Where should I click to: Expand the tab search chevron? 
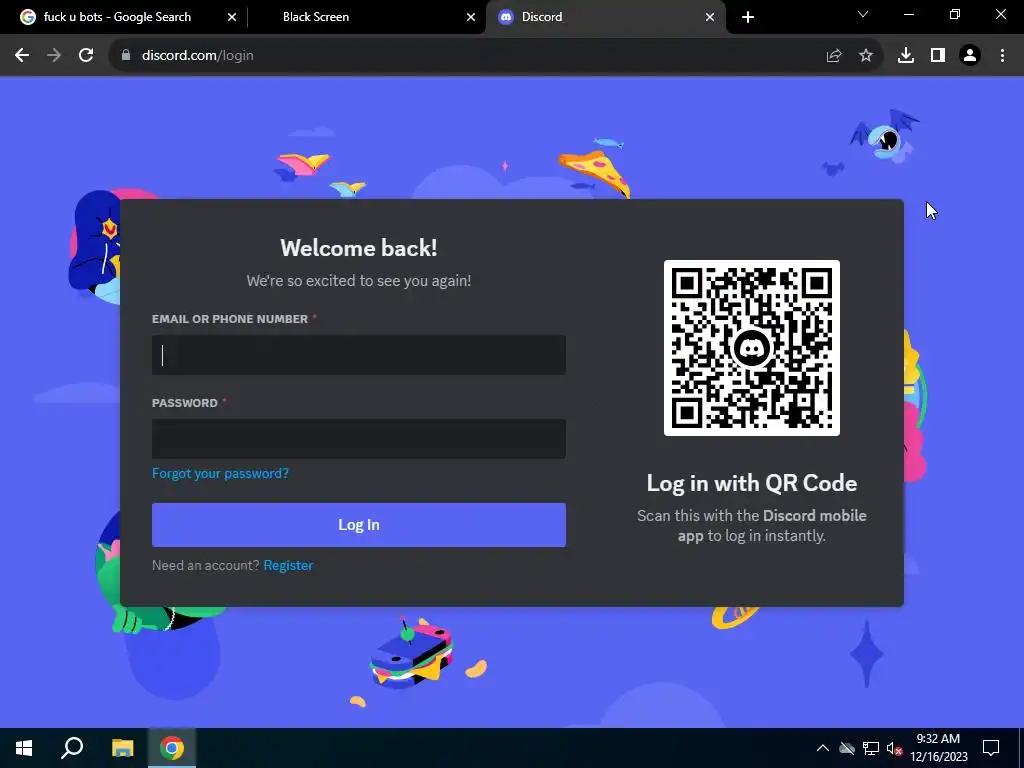(863, 14)
